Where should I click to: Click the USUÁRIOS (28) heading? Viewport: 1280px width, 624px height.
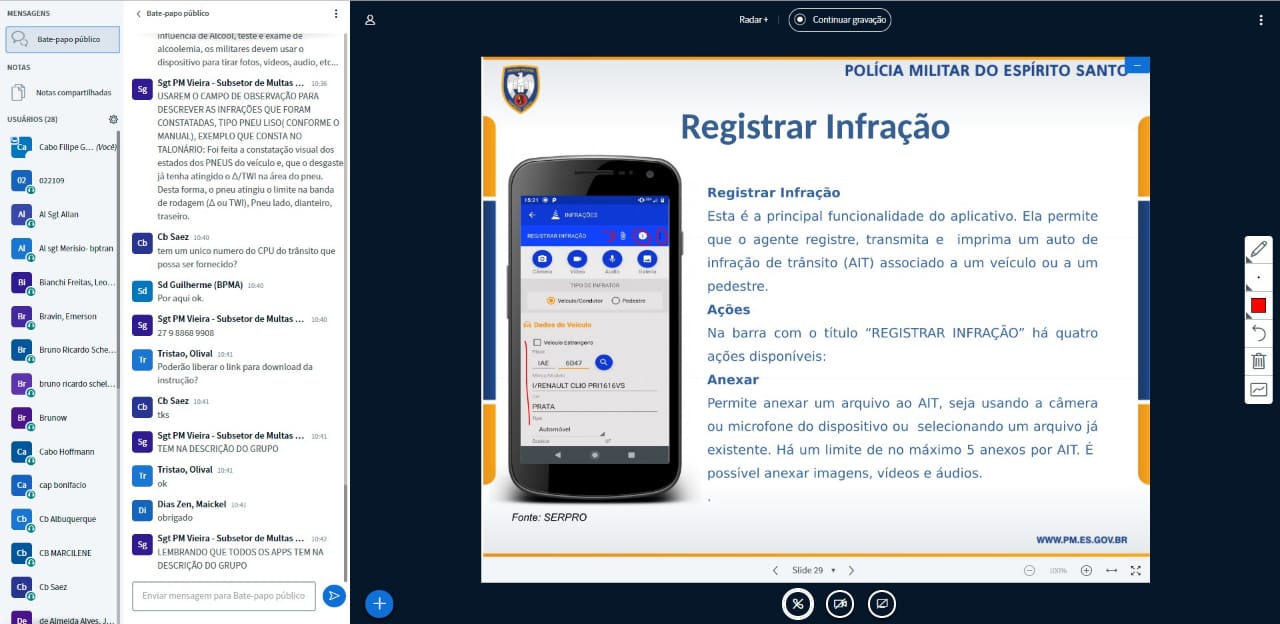click(32, 119)
